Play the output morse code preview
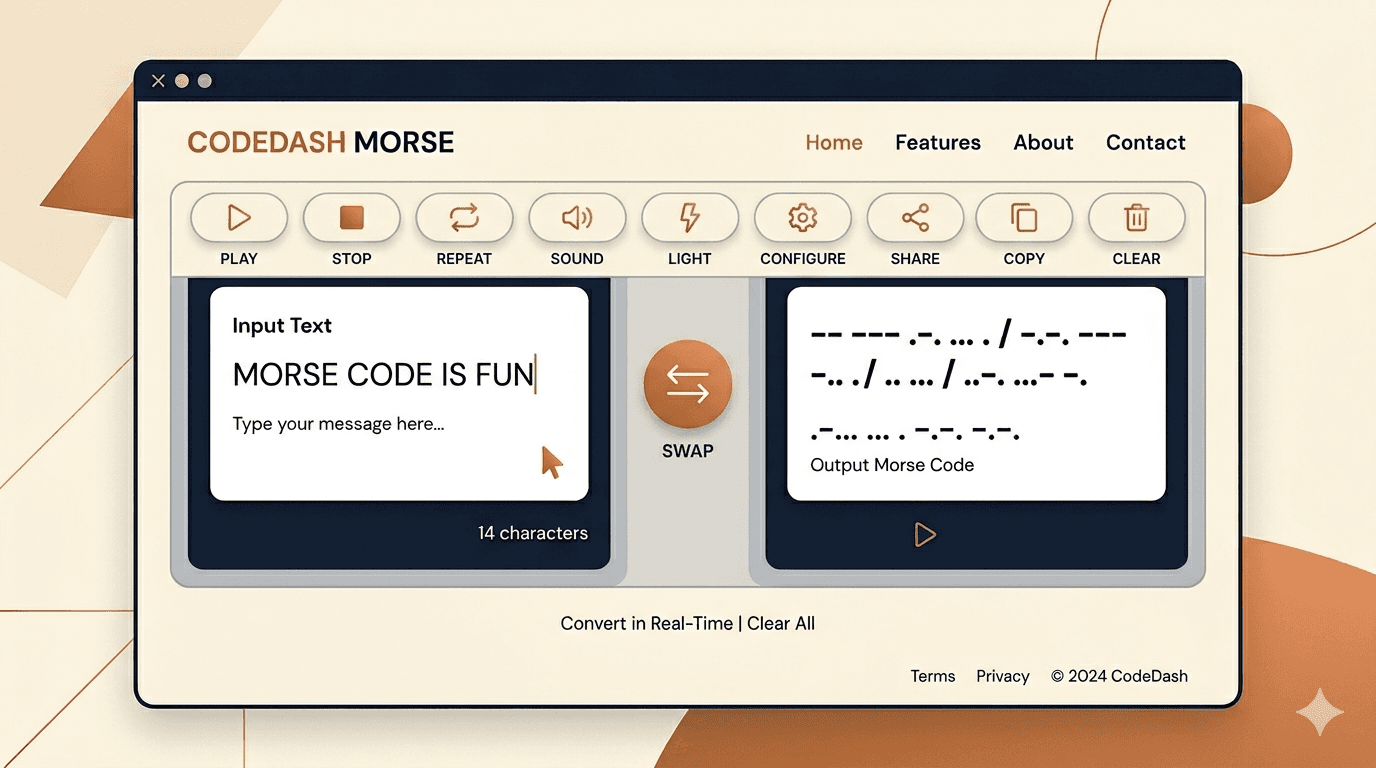Screen dimensions: 1376x768 (925, 534)
